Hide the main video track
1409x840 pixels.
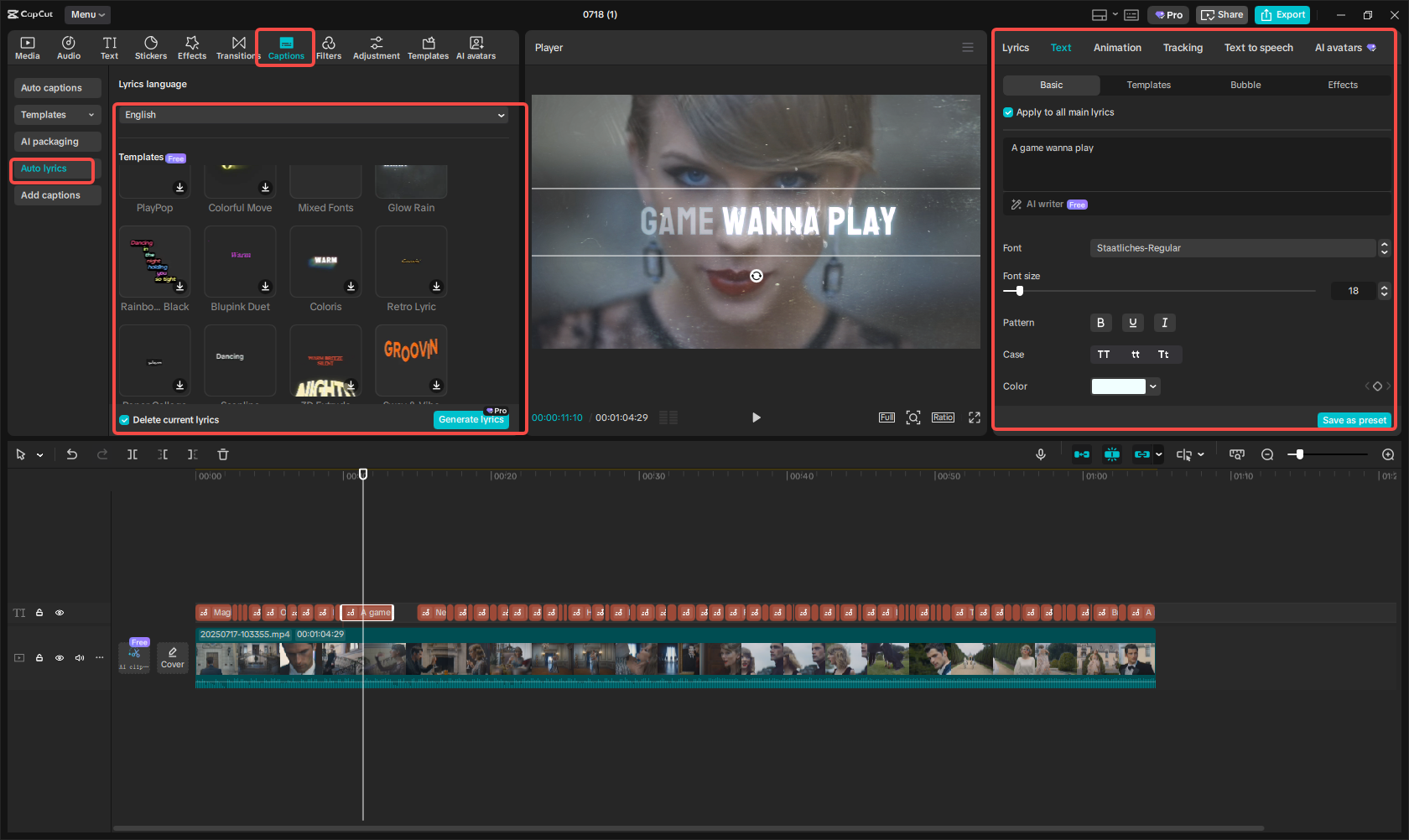tap(60, 658)
